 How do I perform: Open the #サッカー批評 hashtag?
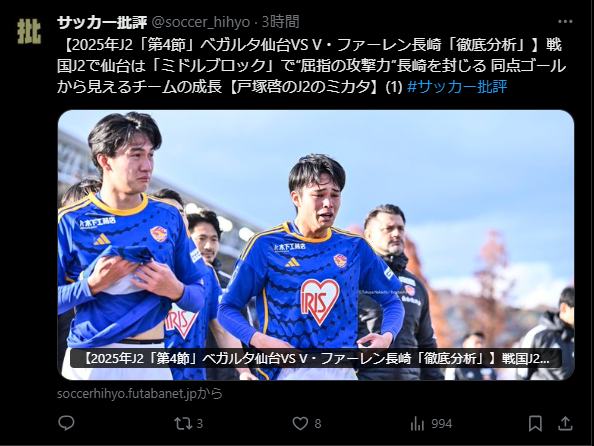[x=457, y=87]
